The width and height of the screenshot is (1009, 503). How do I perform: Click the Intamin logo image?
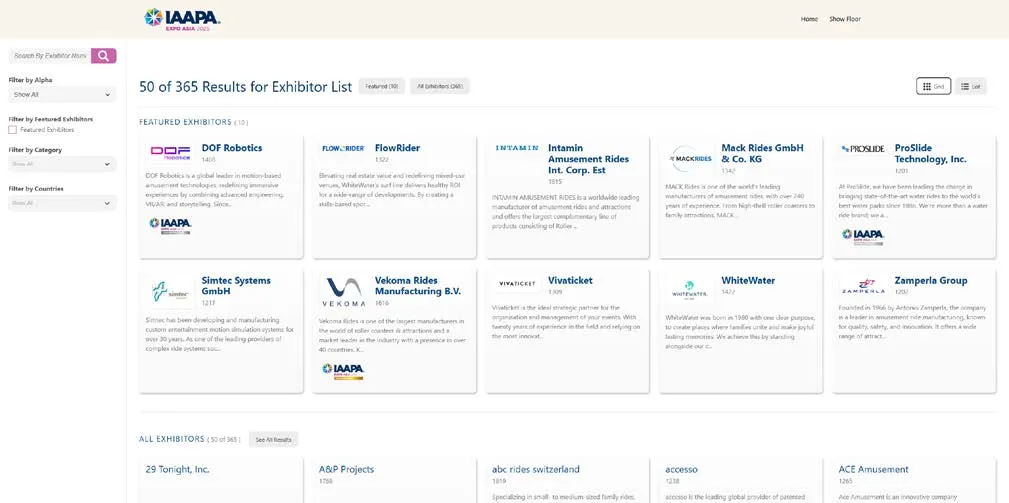(517, 148)
